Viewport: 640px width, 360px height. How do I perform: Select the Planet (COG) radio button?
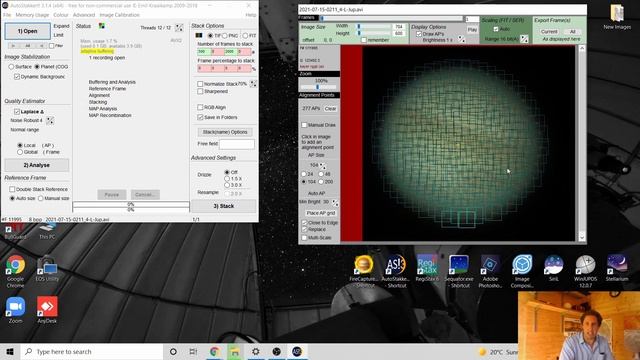[37, 67]
